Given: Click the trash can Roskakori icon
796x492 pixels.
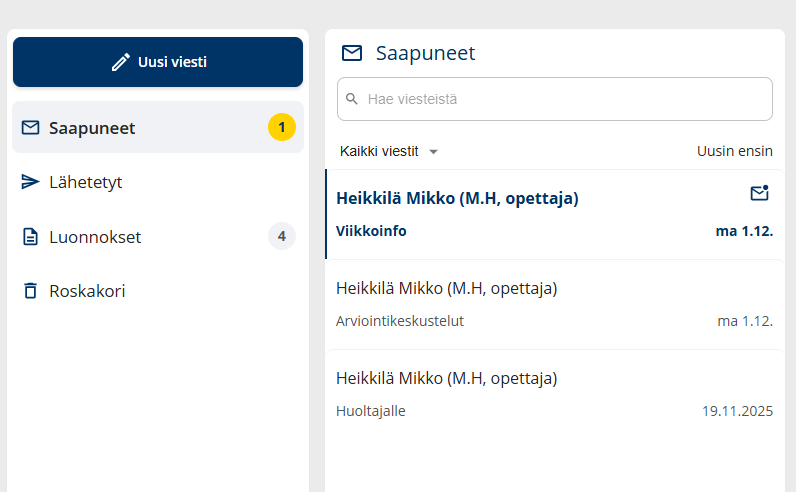Looking at the screenshot, I should click(x=30, y=291).
